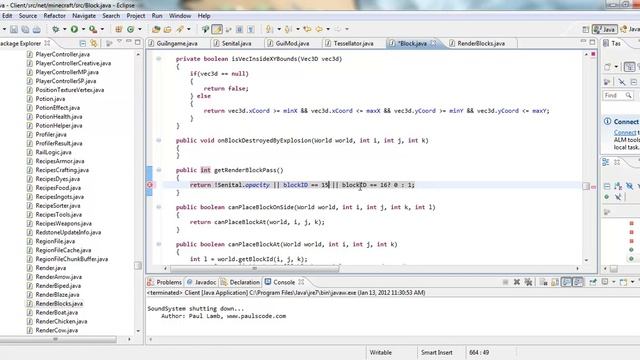Collapse All in Package Explorer
Viewport: 640px width, 360px height.
point(83,43)
